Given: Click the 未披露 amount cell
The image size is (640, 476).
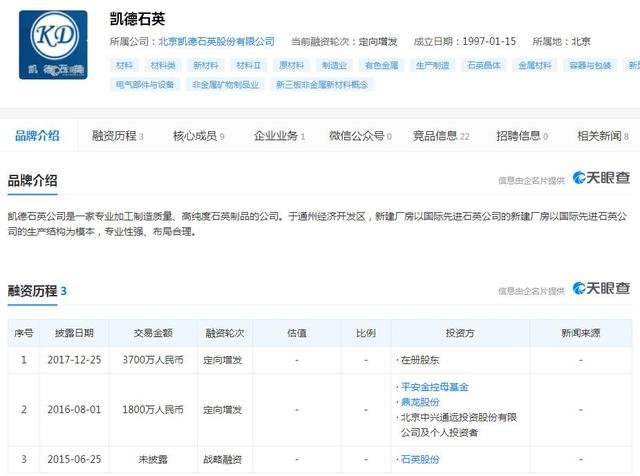Looking at the screenshot, I should point(153,459).
